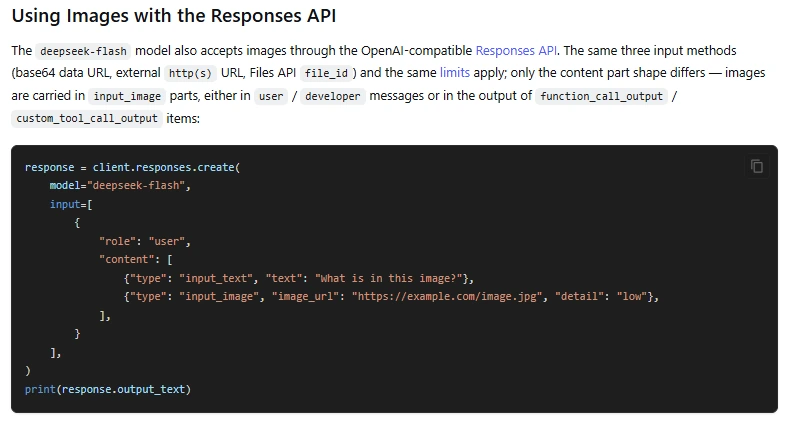Click the inline code user in the paragraph
Screen dimensions: 788x423
[271, 96]
